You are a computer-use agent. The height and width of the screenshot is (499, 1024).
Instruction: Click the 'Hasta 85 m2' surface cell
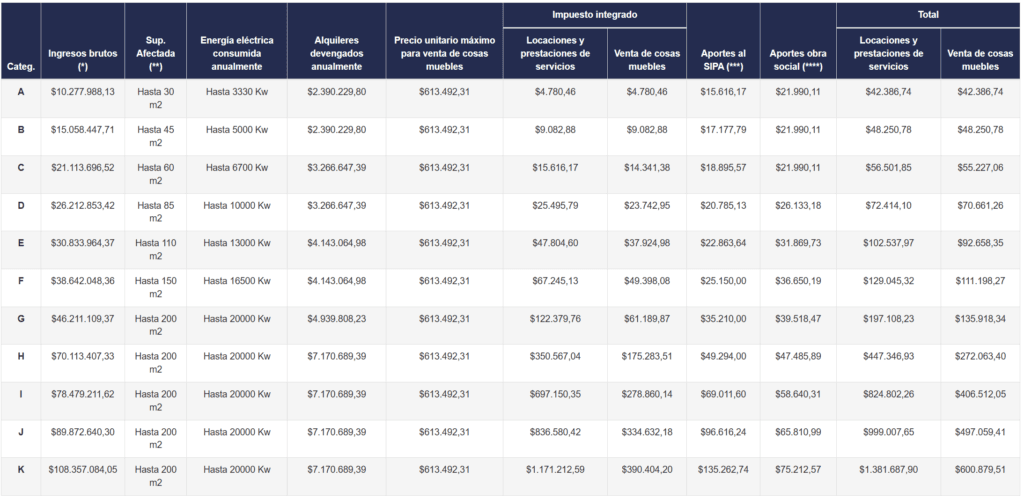(x=155, y=212)
